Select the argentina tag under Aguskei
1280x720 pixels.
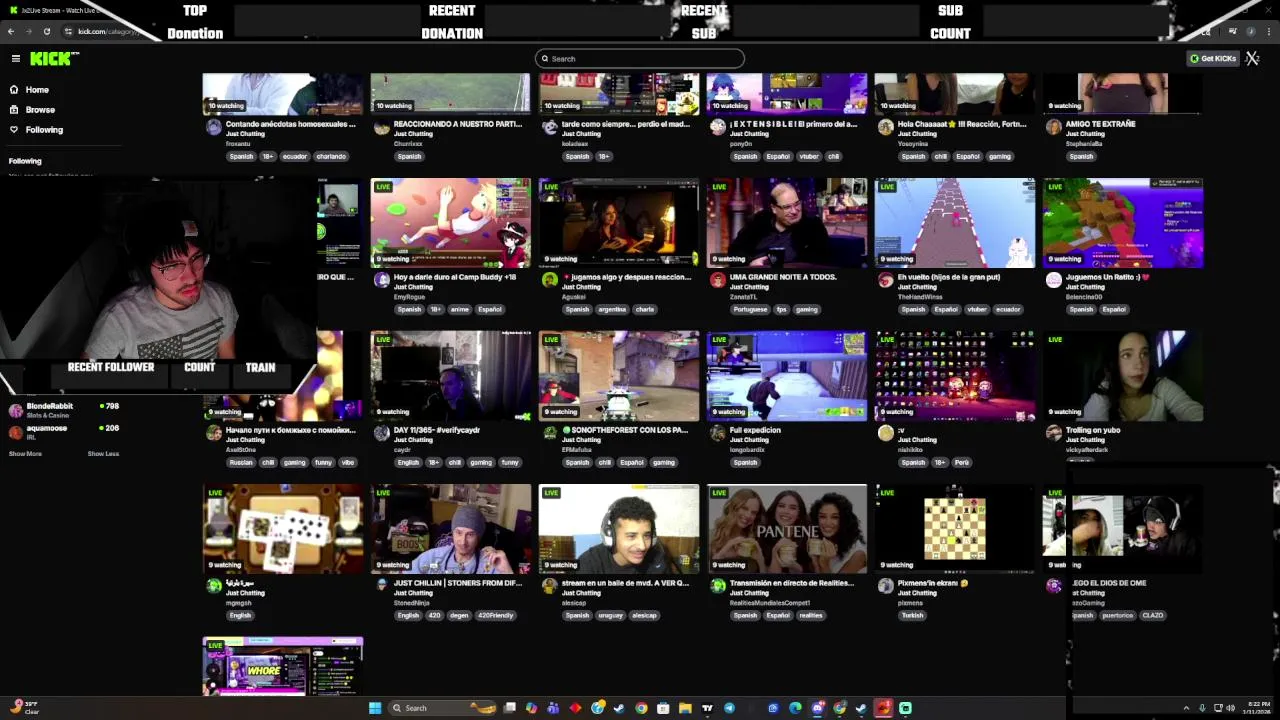[x=611, y=310]
